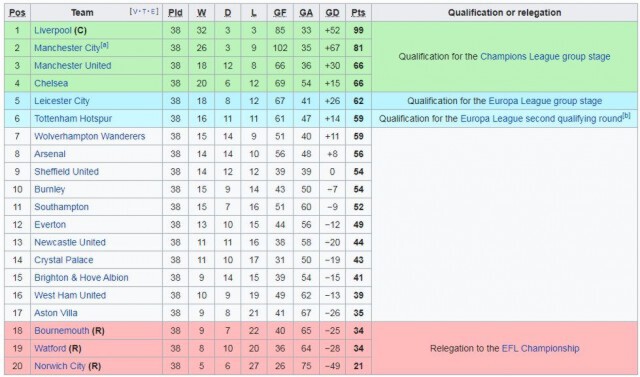
Task: Open the Norwich City team link
Action: pos(60,366)
